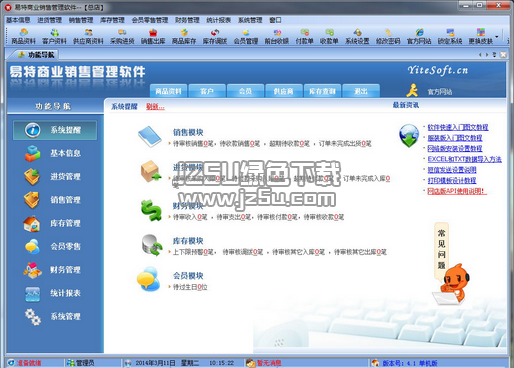This screenshot has height=368, width=514.
Task: Select 系统提醒 in the sidebar
Action: pyautogui.click(x=55, y=130)
